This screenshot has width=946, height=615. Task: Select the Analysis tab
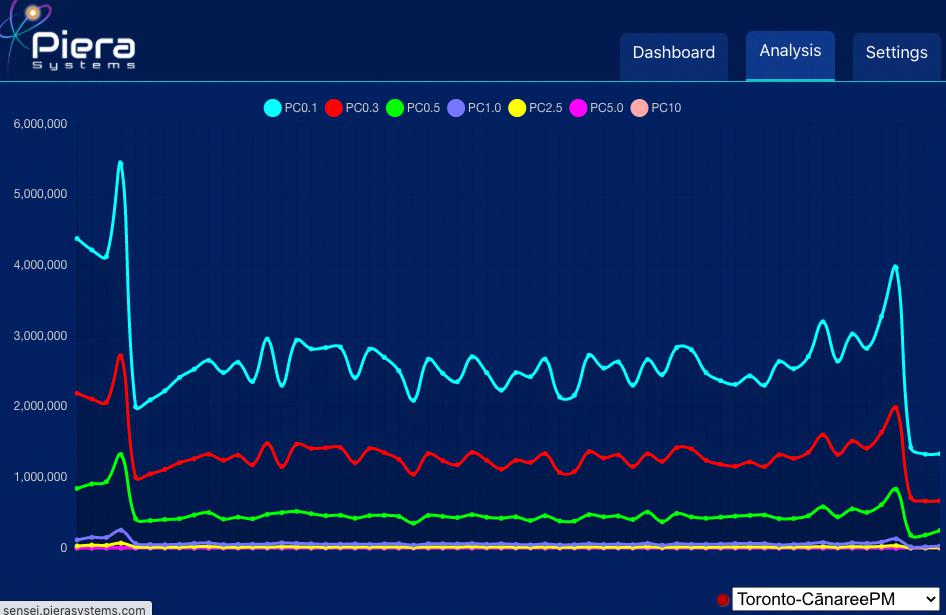point(790,50)
